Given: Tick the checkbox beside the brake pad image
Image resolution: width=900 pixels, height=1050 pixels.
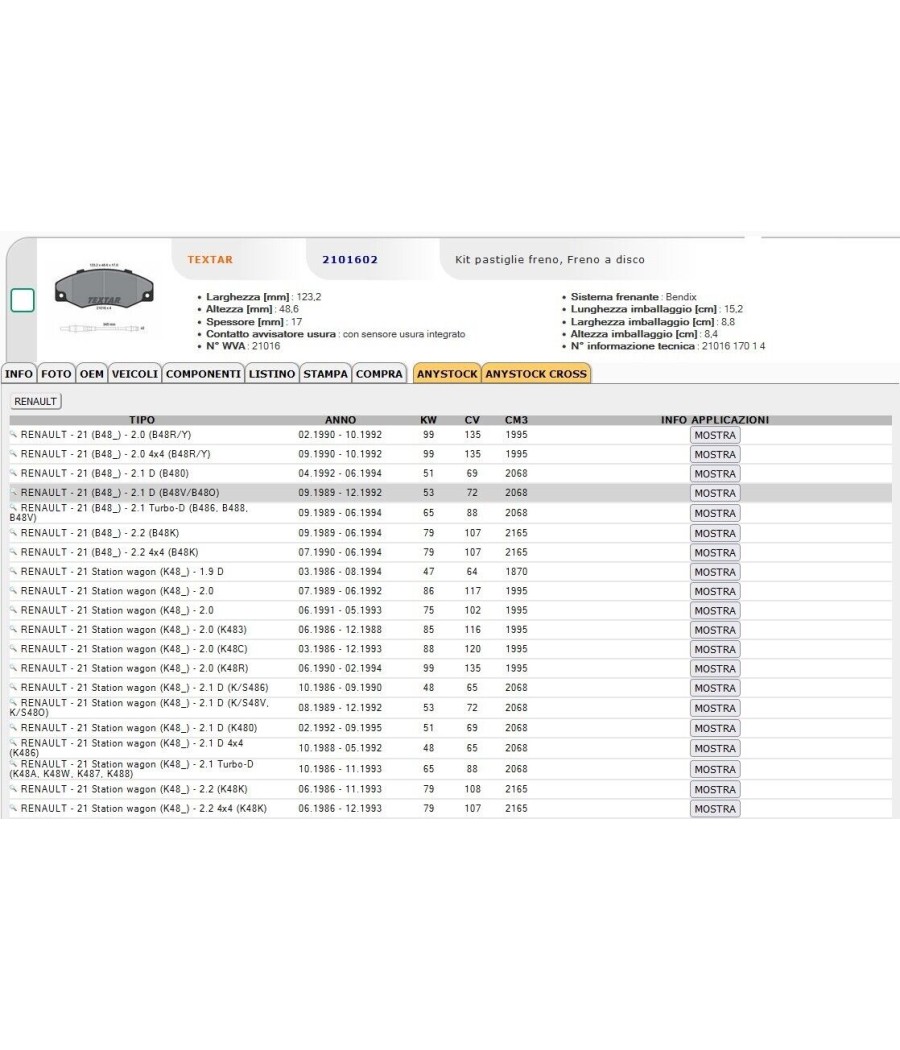Looking at the screenshot, I should 22,300.
